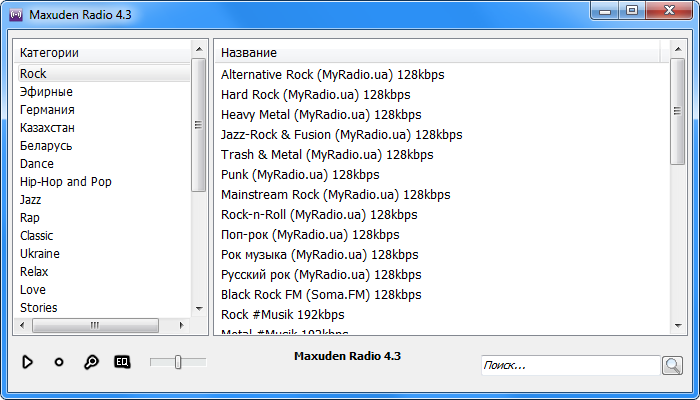
Task: Click categories list scroll up arrow
Action: pos(199,49)
